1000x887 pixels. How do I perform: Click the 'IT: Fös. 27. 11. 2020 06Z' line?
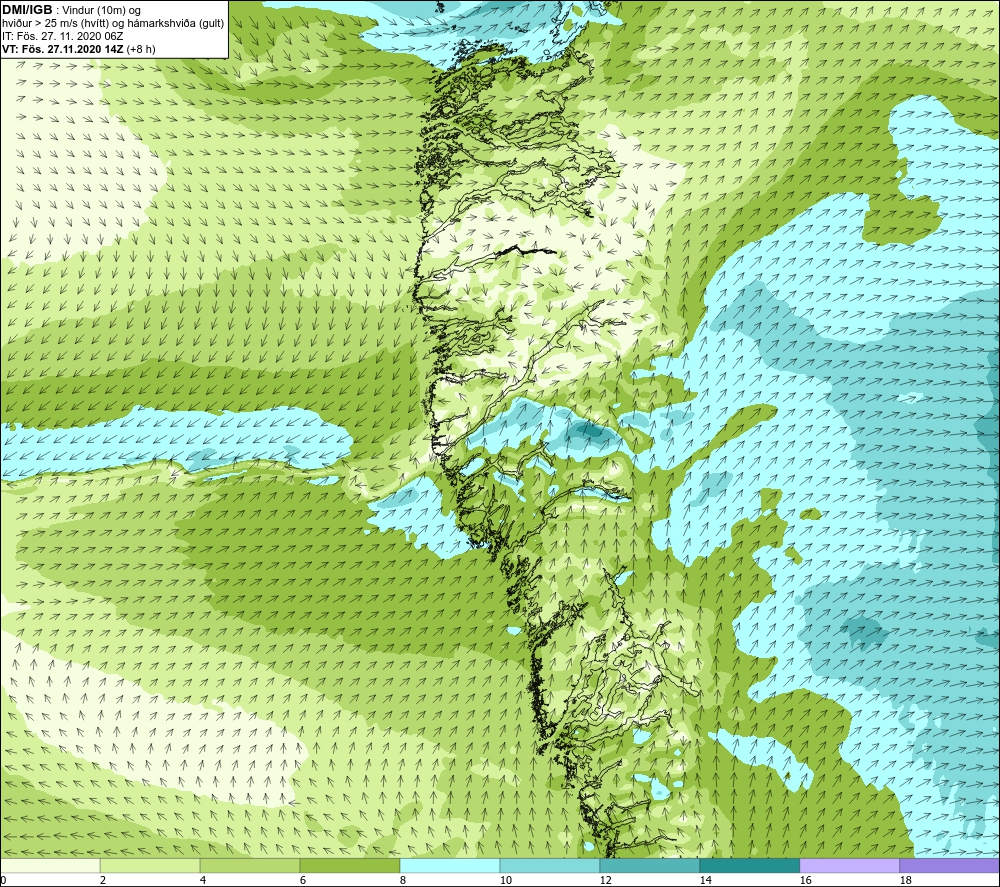pos(62,36)
